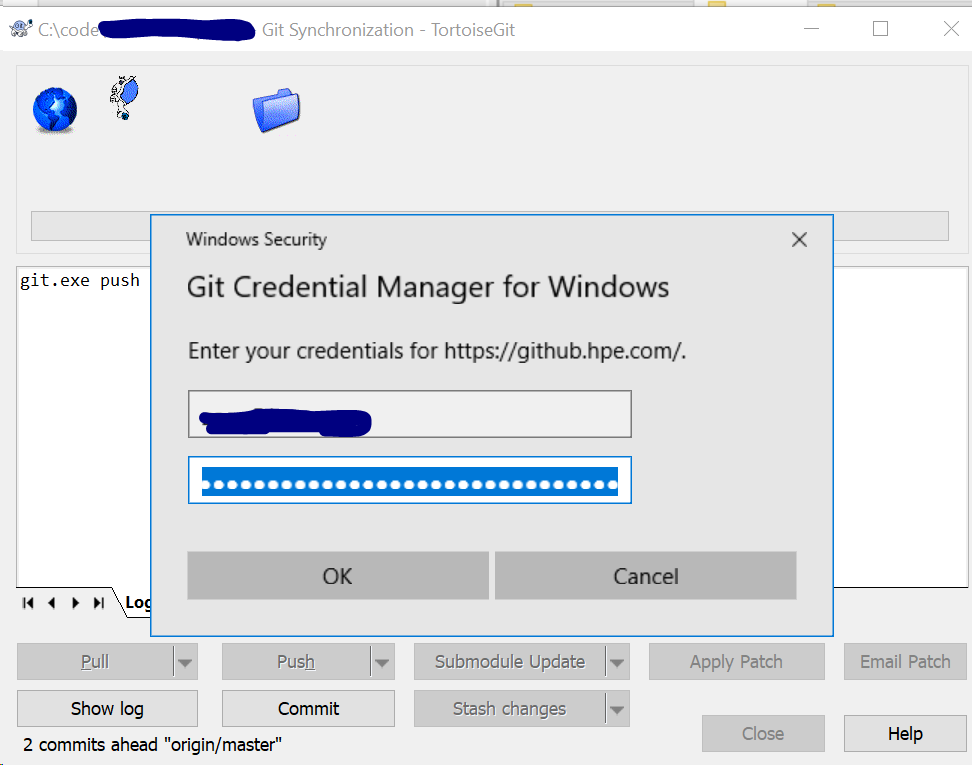Screen dimensions: 972x765
Task: Open the Push options dropdown arrow
Action: (381, 661)
